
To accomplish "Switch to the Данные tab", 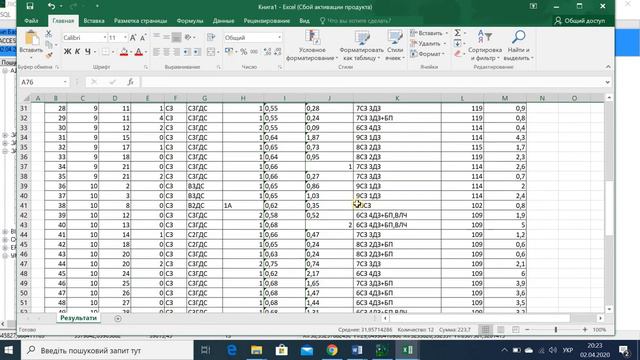I will click(223, 21).
